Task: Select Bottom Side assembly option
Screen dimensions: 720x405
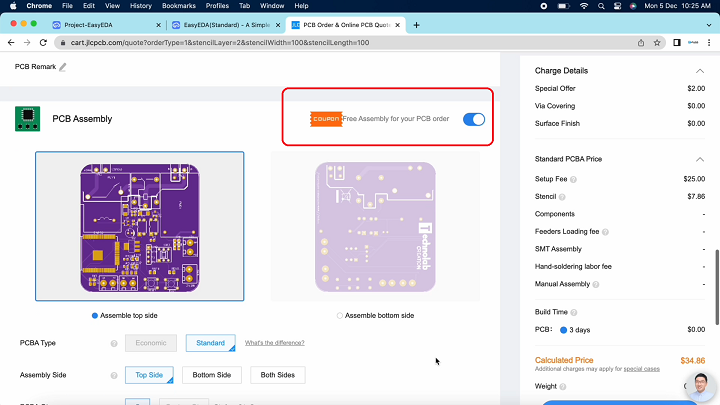Action: pyautogui.click(x=212, y=375)
